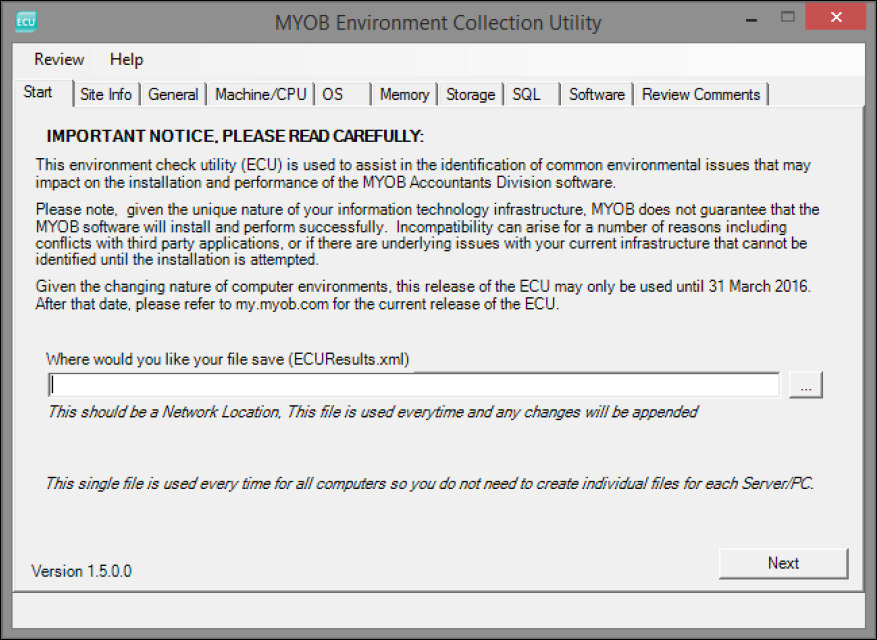The width and height of the screenshot is (877, 640).
Task: Click the file save location text field
Action: coord(414,385)
